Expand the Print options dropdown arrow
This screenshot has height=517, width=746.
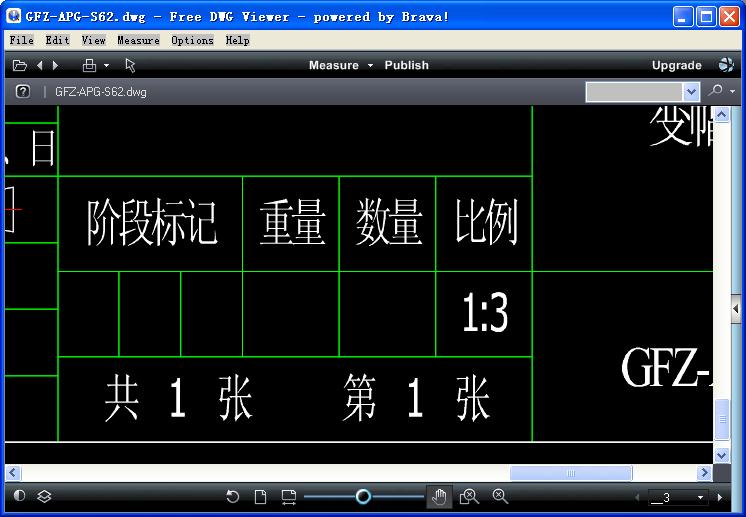pos(107,65)
